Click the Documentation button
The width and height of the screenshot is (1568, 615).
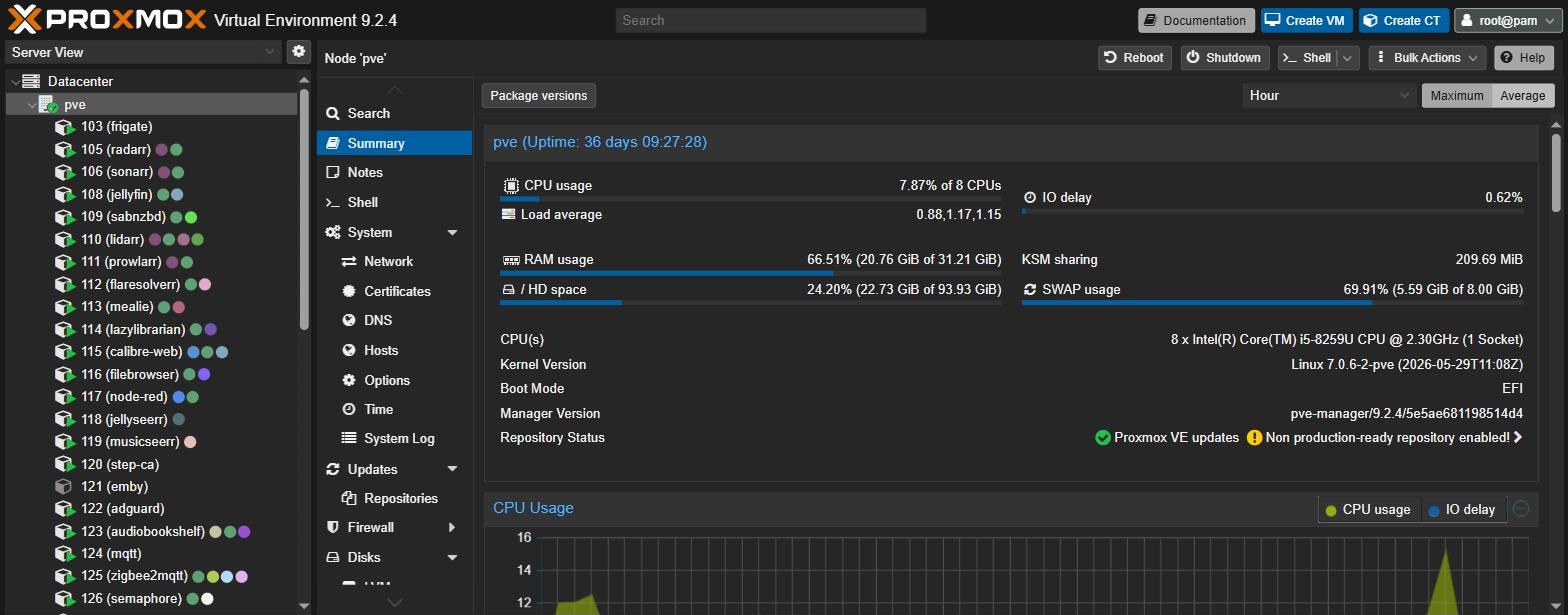tap(1196, 20)
